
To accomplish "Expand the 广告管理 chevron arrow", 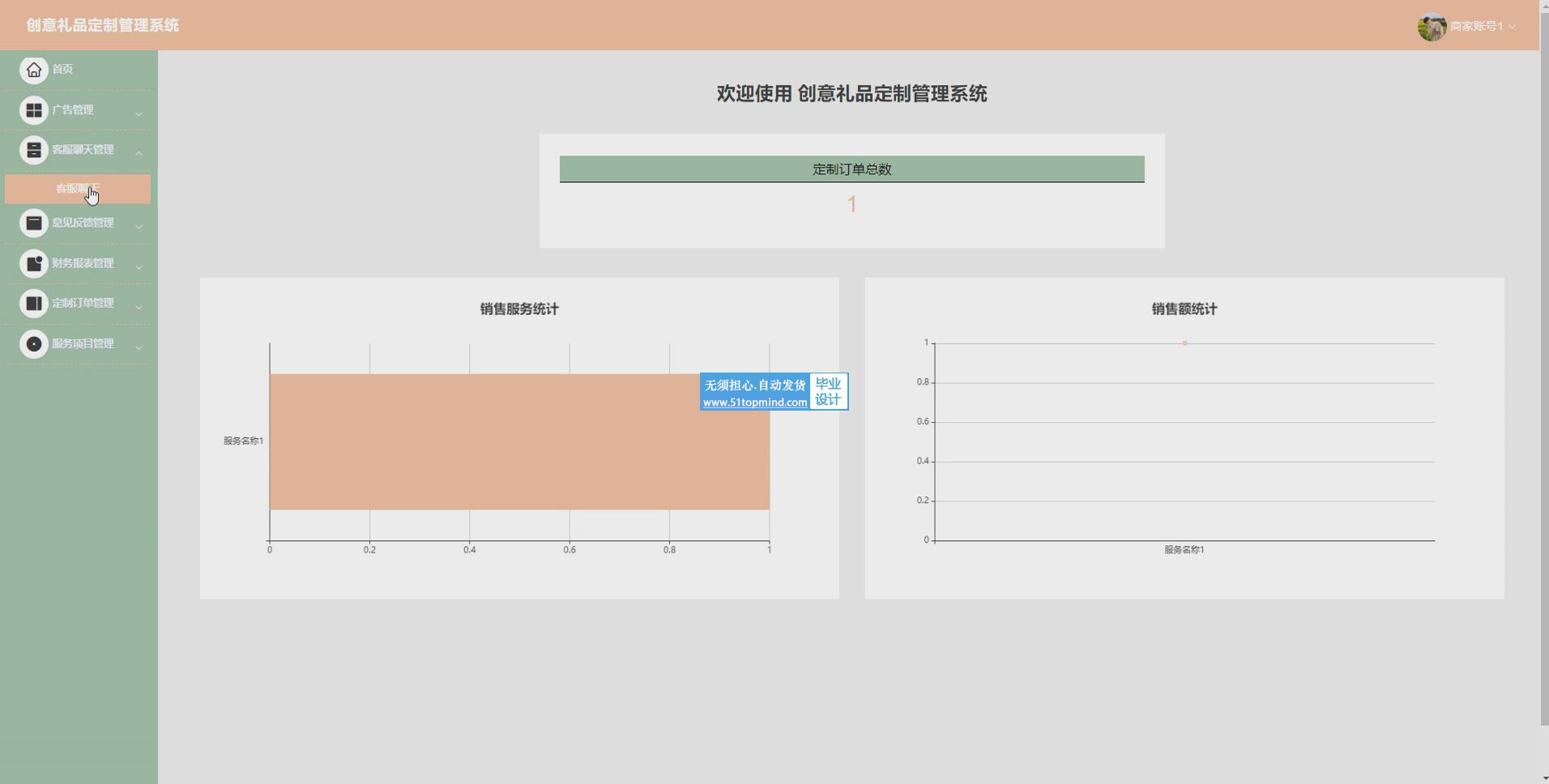I will tap(139, 113).
